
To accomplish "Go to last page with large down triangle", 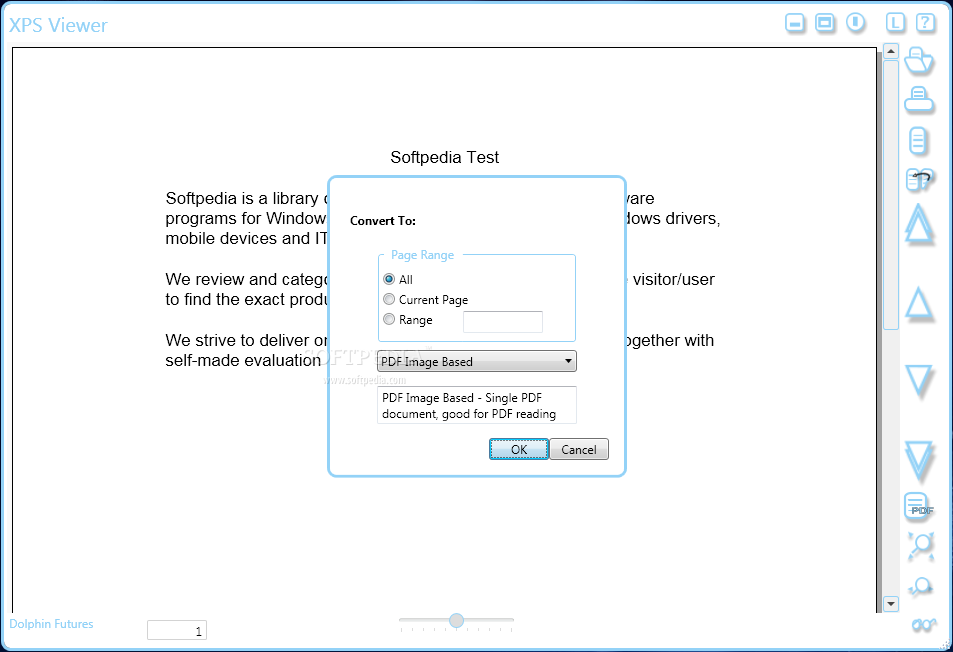I will [918, 462].
